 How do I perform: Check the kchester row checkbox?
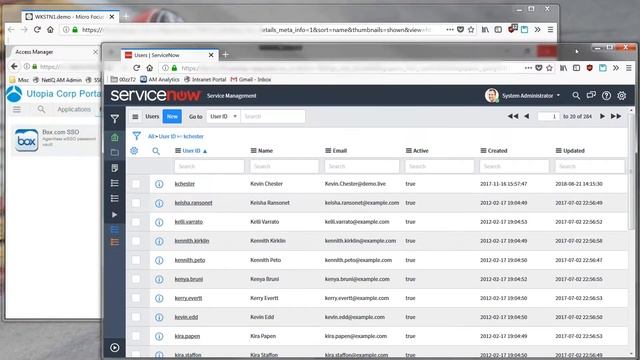(136, 184)
